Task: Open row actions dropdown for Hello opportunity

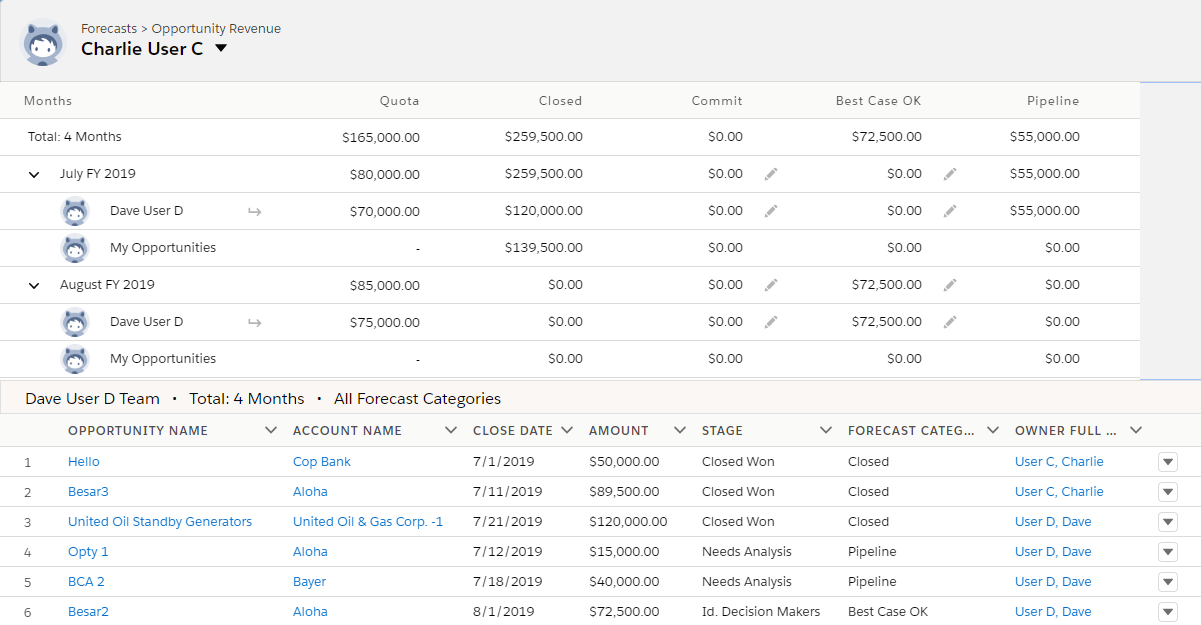Action: [x=1167, y=461]
